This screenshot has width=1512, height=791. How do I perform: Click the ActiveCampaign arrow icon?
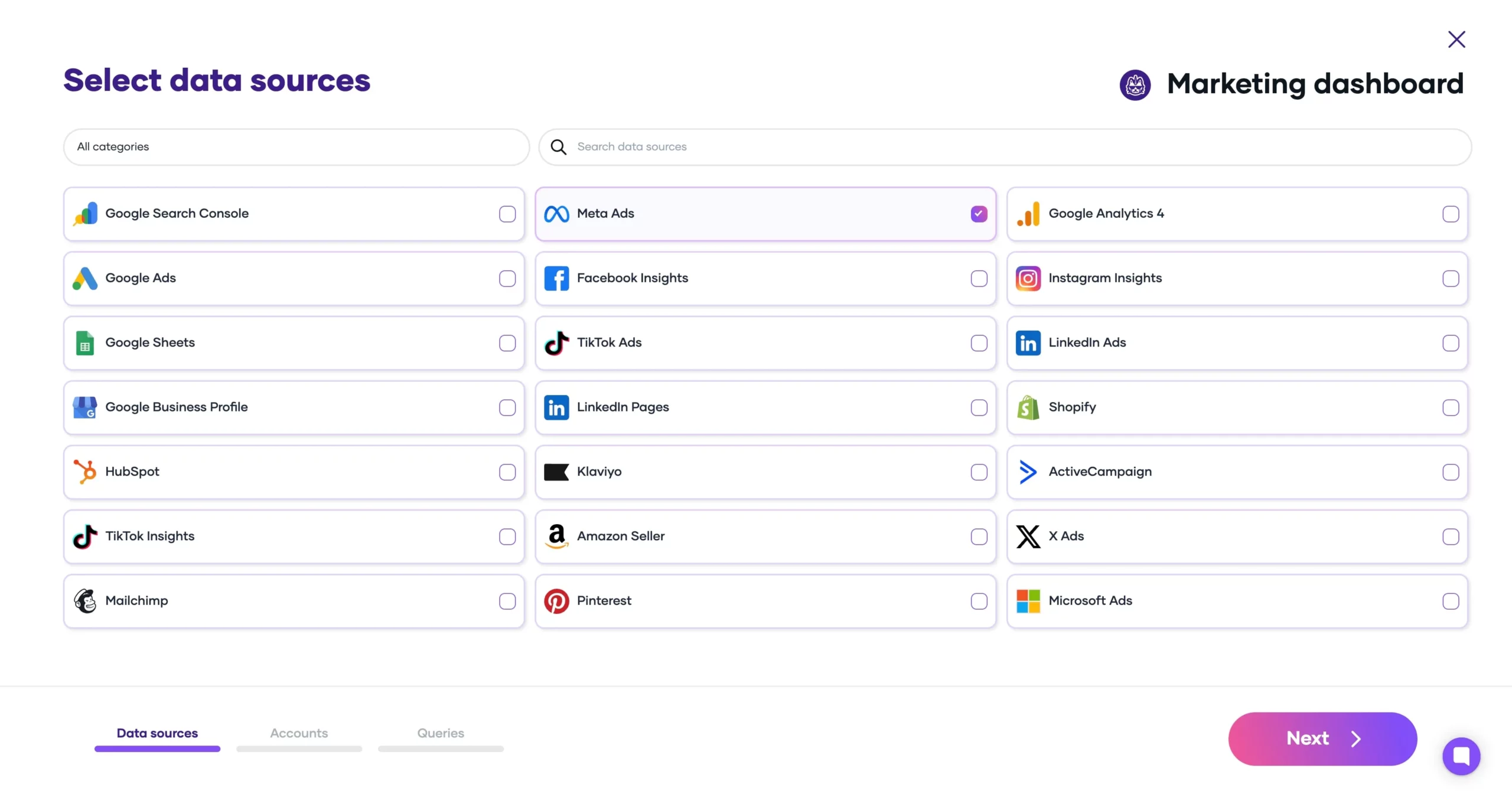click(1028, 472)
